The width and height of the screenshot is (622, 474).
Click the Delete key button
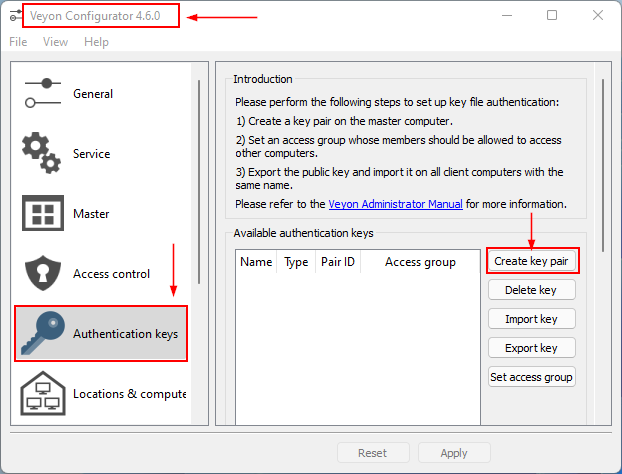coord(532,290)
